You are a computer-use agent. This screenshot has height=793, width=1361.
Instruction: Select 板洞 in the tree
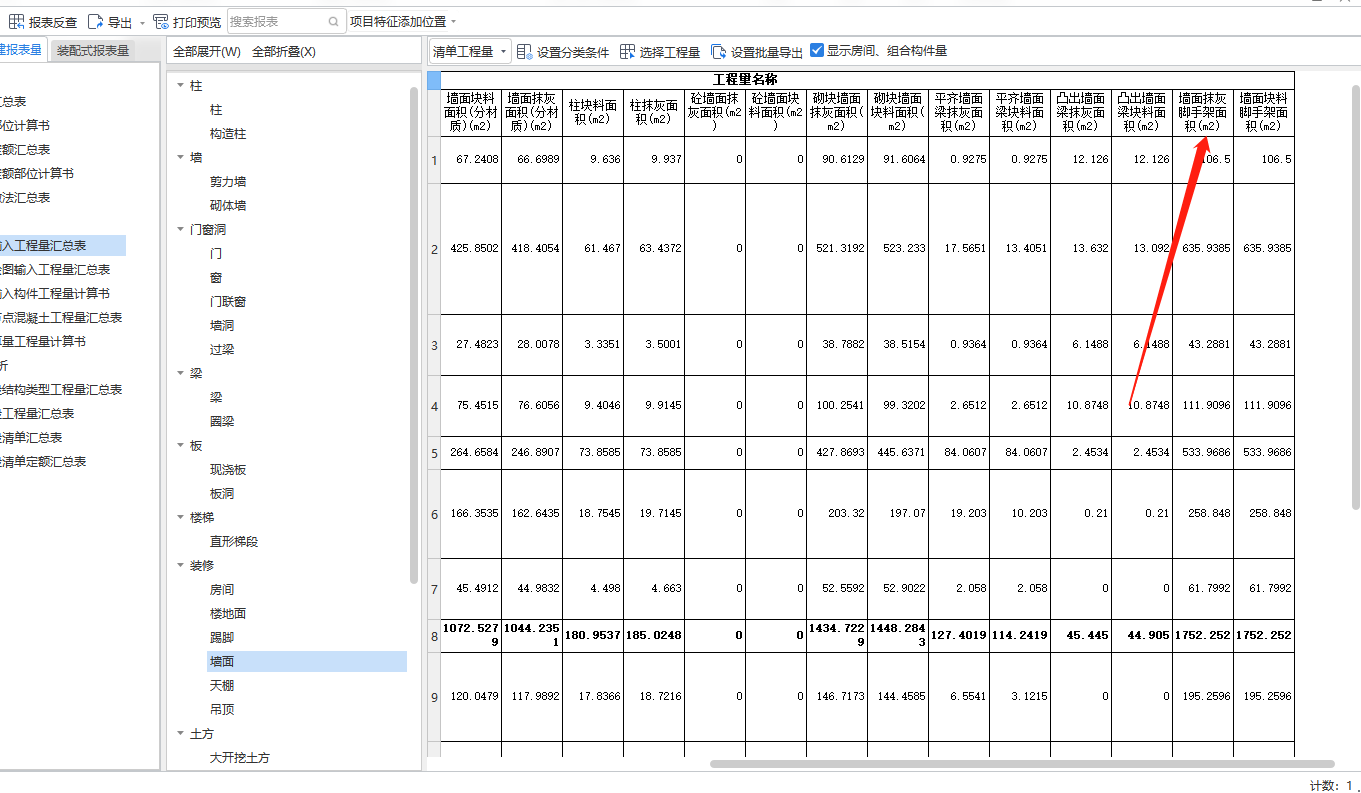[222, 494]
